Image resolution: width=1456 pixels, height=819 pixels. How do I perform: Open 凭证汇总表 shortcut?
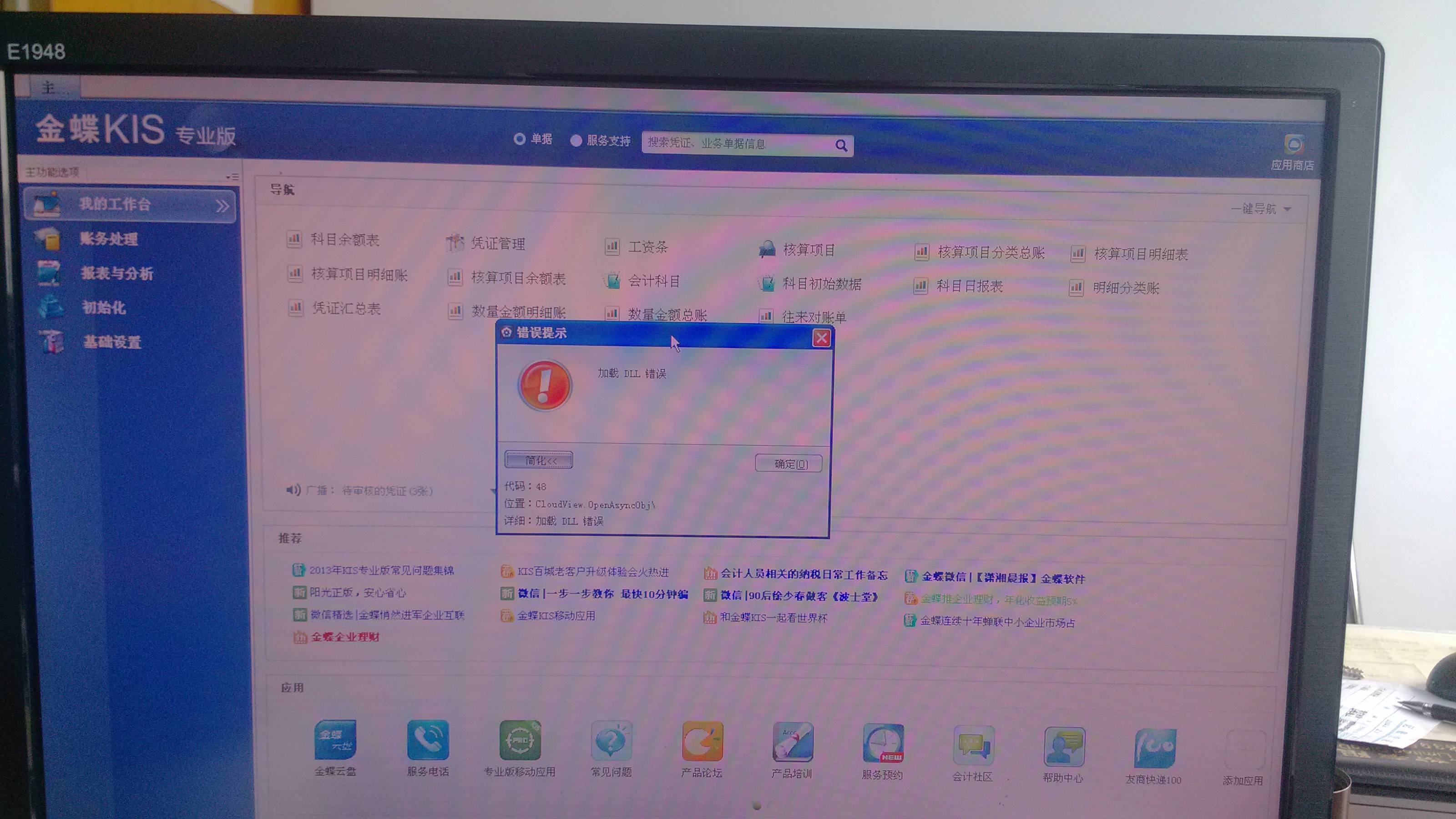[334, 308]
